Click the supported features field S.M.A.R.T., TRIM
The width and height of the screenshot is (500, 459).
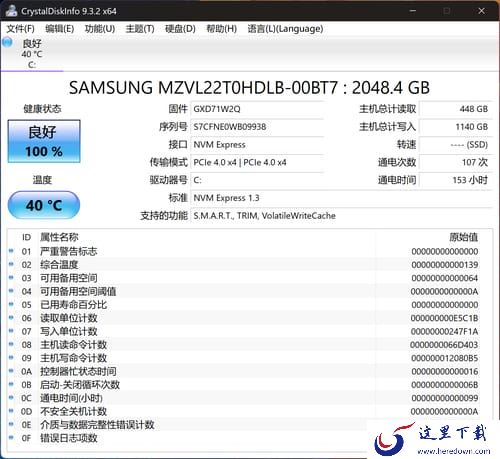341,216
